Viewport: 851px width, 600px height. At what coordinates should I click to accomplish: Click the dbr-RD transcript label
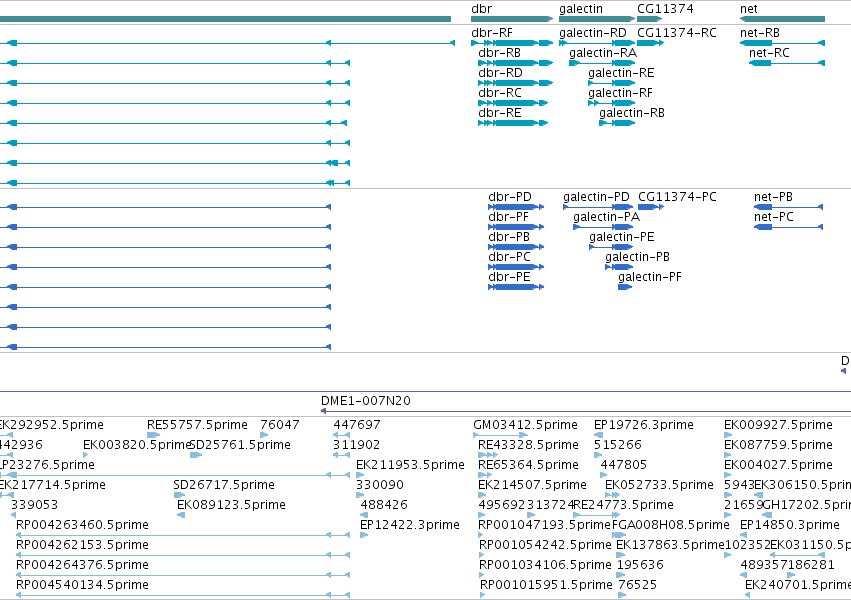point(500,73)
